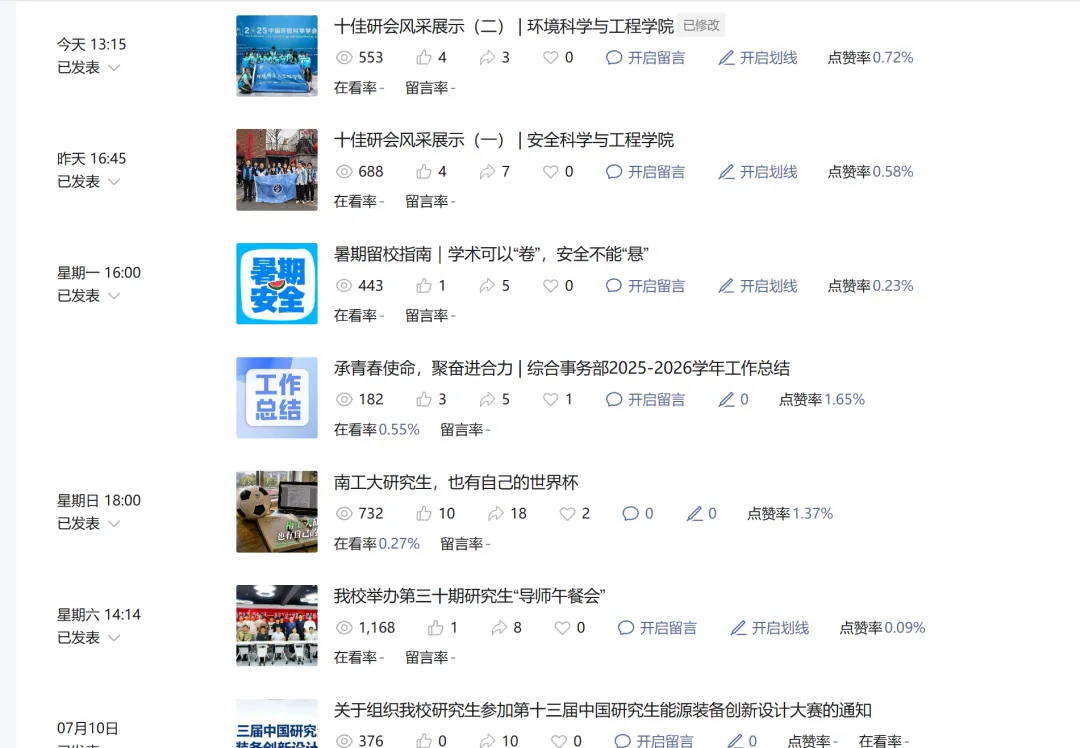Open article 十佳研会风采展示（一）安全科学与工程学院
Screen dimensions: 1080x748
point(503,140)
